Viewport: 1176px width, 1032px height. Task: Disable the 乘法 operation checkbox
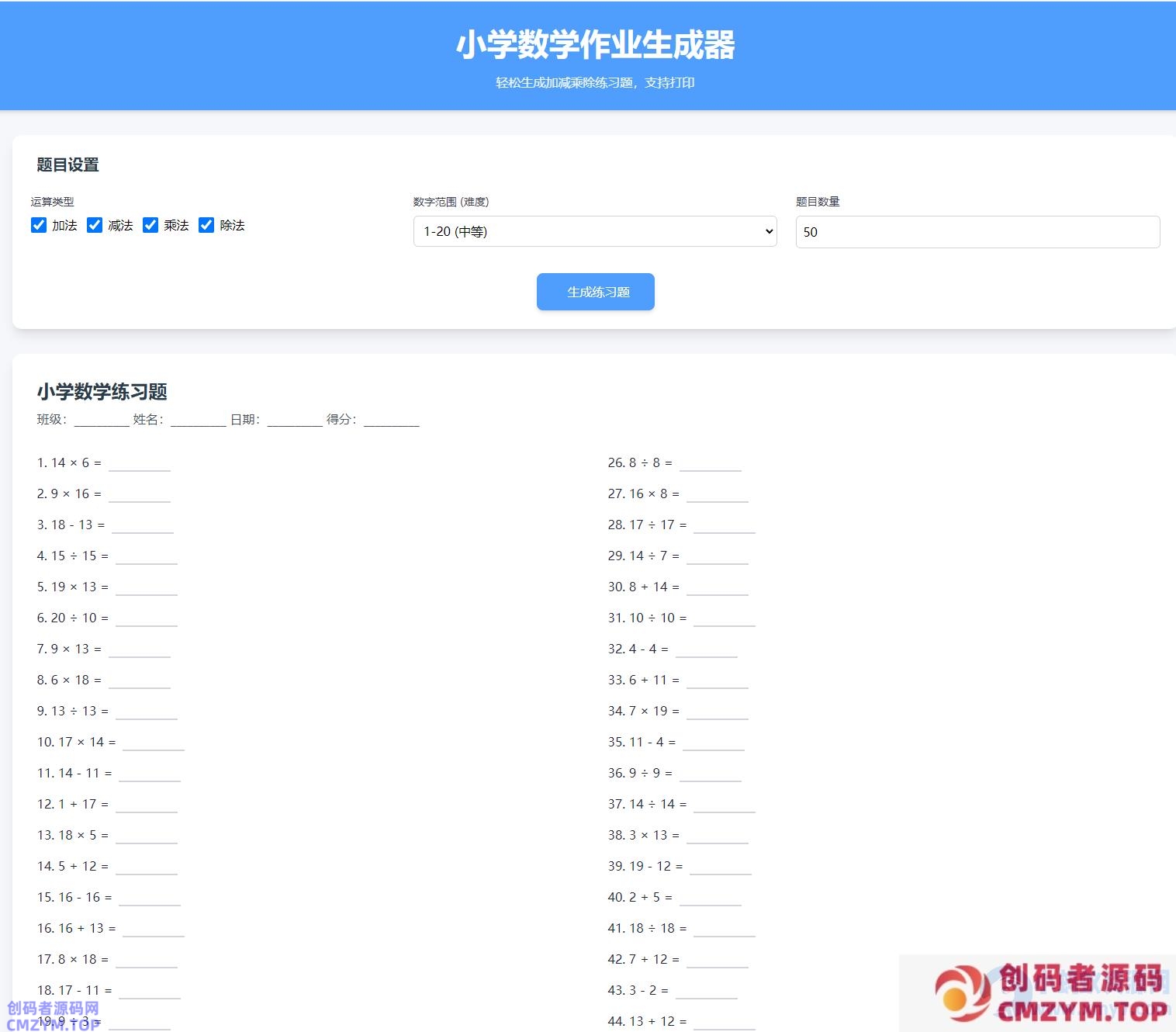coord(150,225)
